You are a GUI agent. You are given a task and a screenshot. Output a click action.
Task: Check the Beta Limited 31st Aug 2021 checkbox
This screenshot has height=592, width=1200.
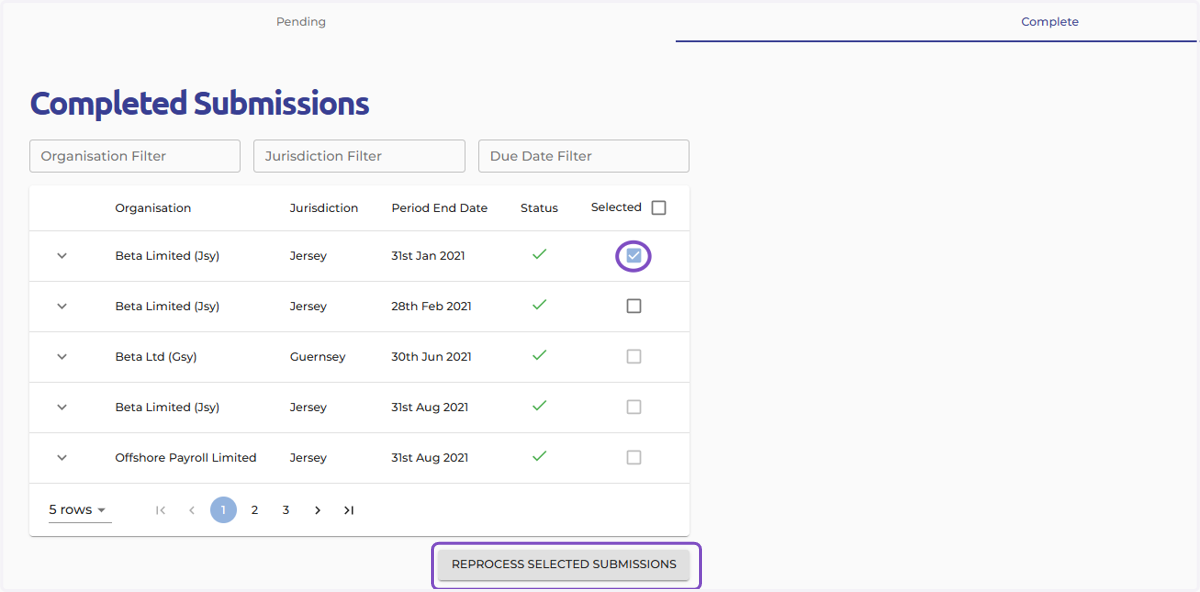point(634,407)
